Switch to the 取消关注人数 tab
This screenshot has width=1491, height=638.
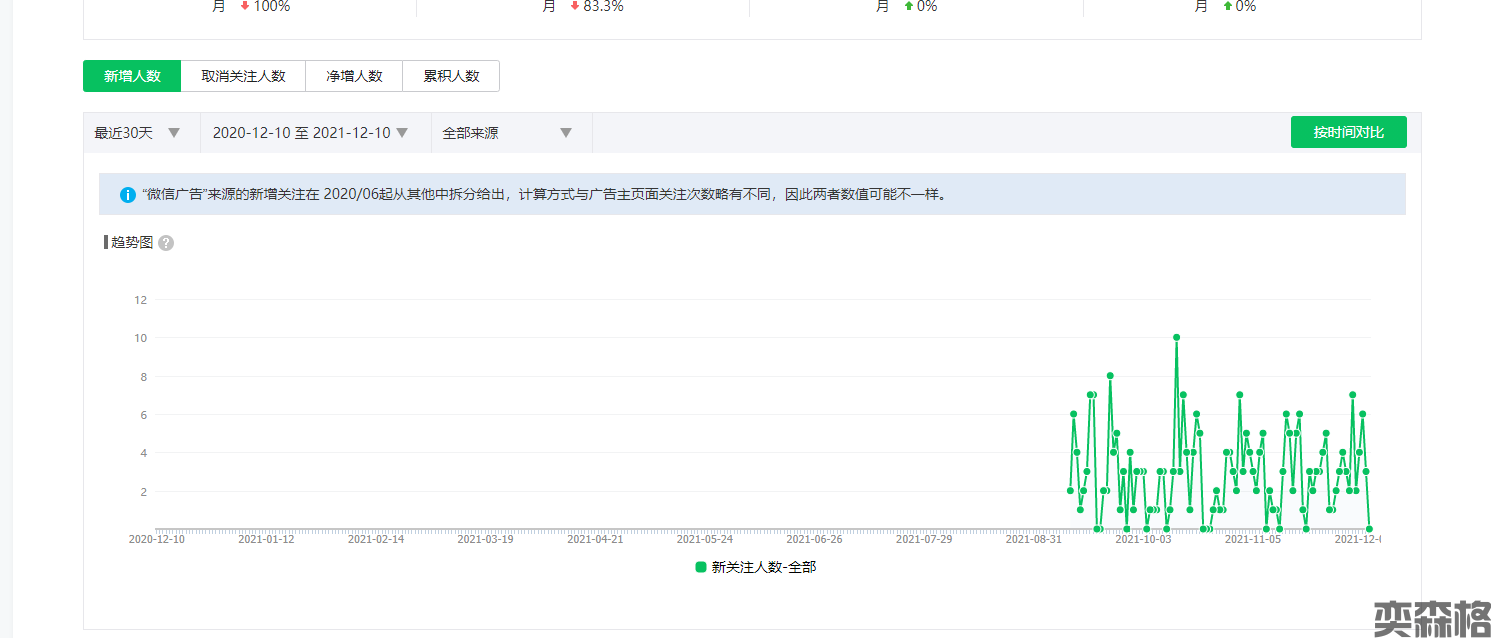(x=243, y=76)
